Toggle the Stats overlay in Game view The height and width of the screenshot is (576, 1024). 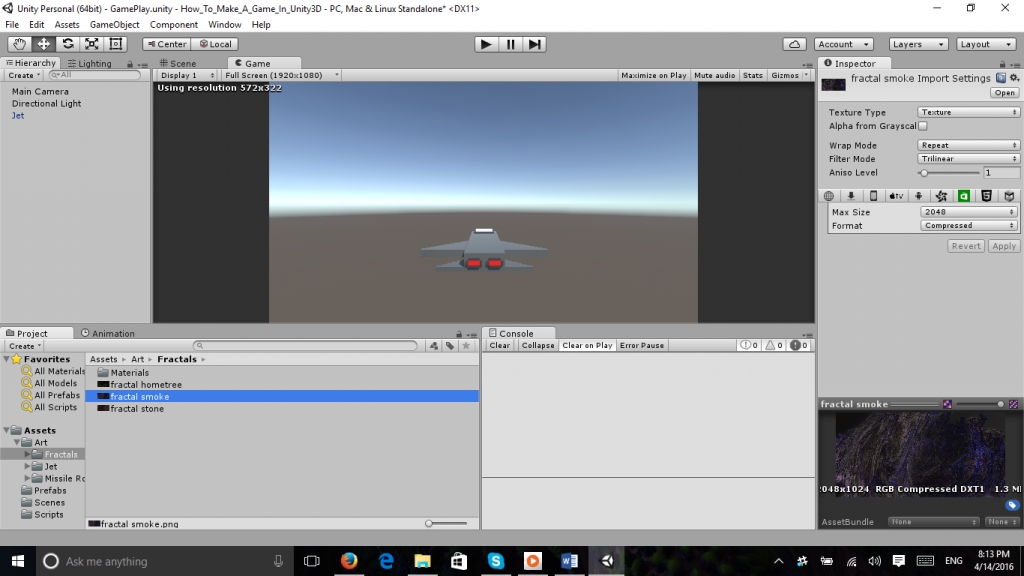click(x=753, y=74)
